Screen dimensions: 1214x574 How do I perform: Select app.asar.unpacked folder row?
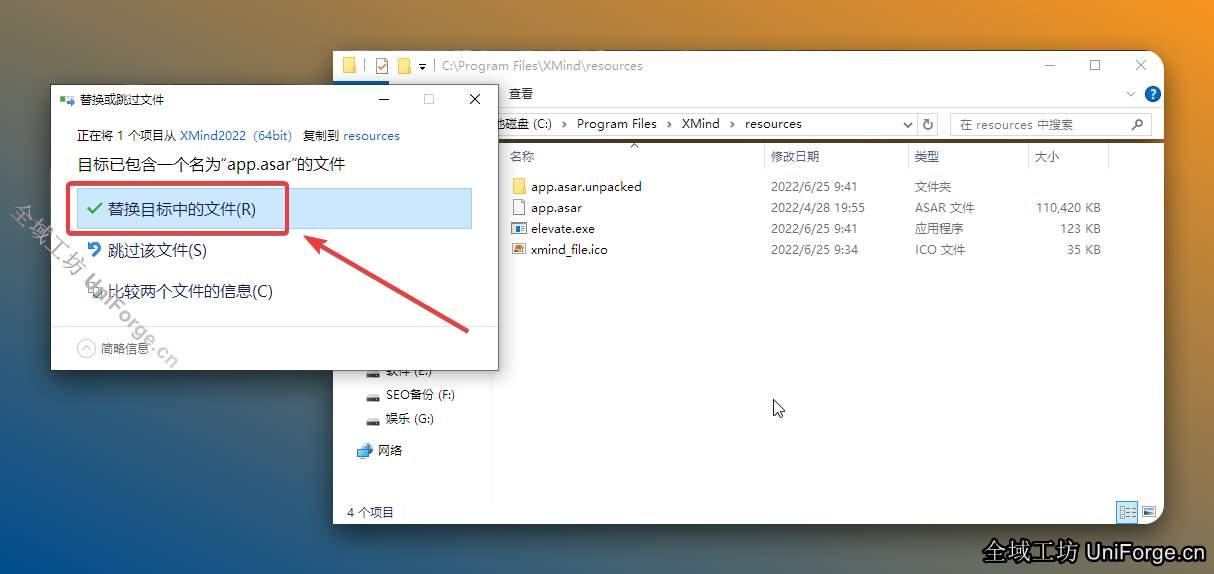click(x=807, y=187)
